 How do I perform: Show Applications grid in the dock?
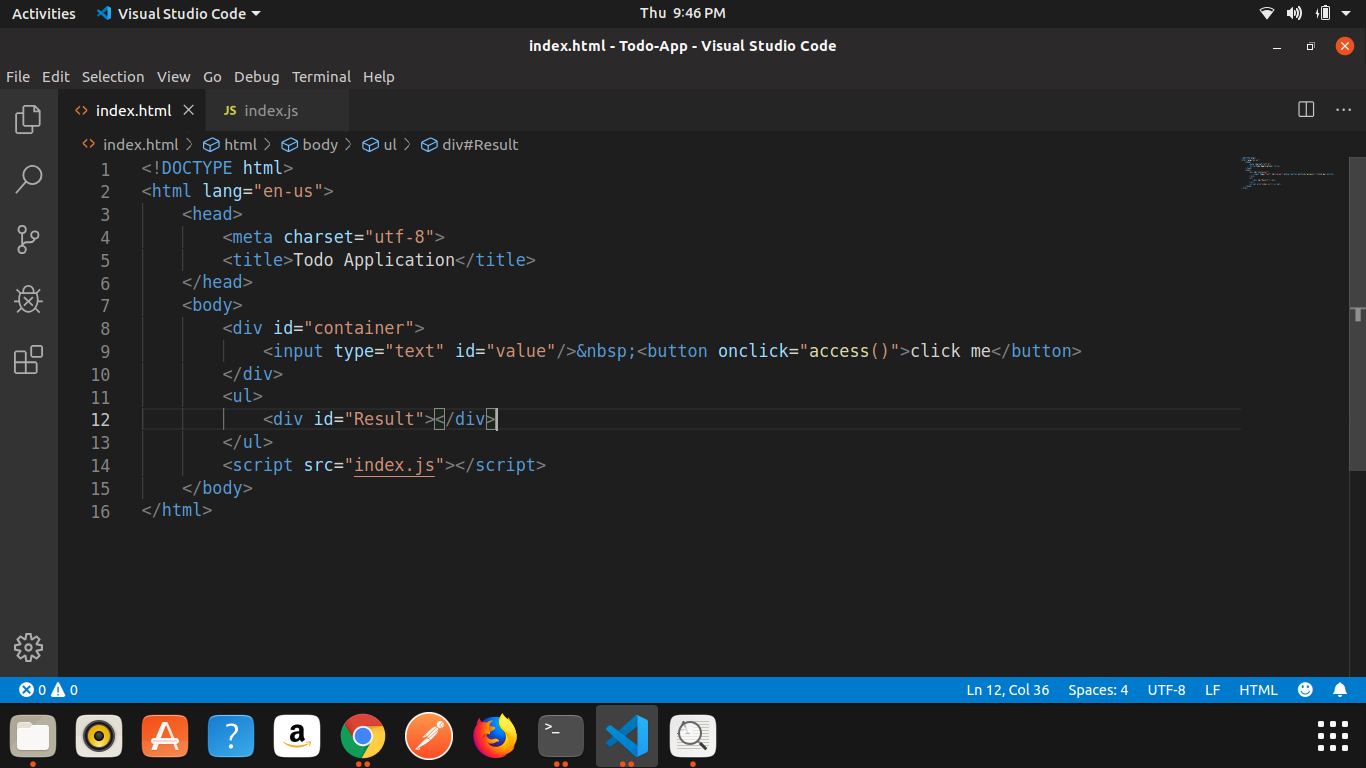coord(1333,736)
